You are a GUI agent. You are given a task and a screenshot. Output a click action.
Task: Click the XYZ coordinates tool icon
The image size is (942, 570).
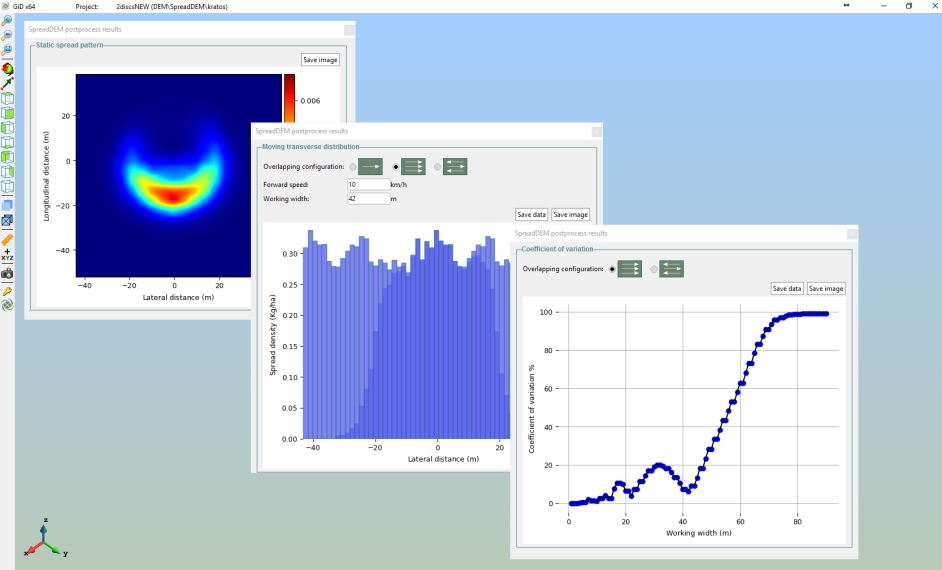(x=7, y=256)
